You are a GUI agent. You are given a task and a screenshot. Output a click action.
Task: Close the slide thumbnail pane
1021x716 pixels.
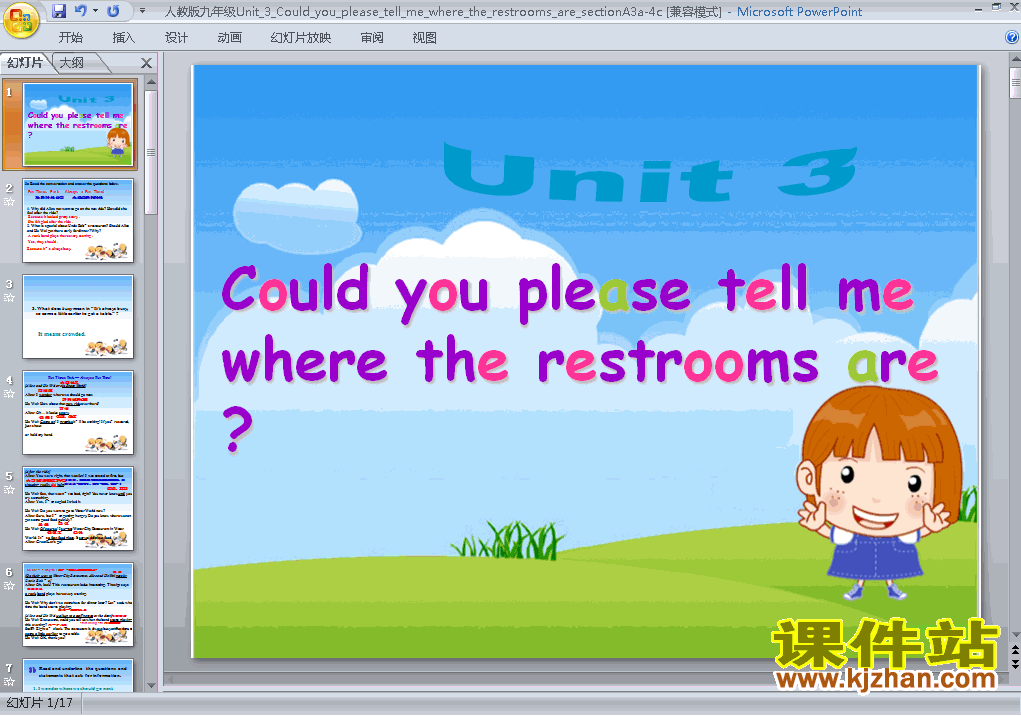click(147, 63)
